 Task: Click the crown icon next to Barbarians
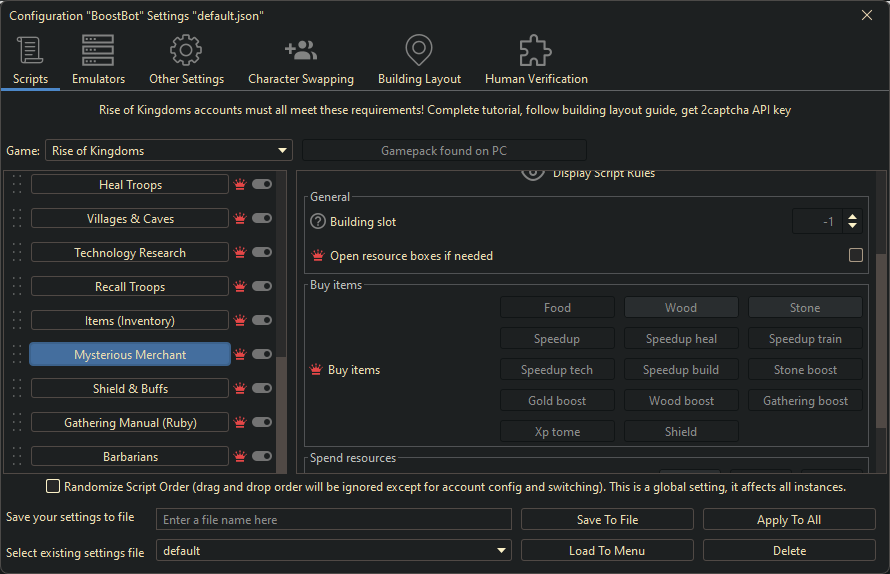tap(240, 456)
